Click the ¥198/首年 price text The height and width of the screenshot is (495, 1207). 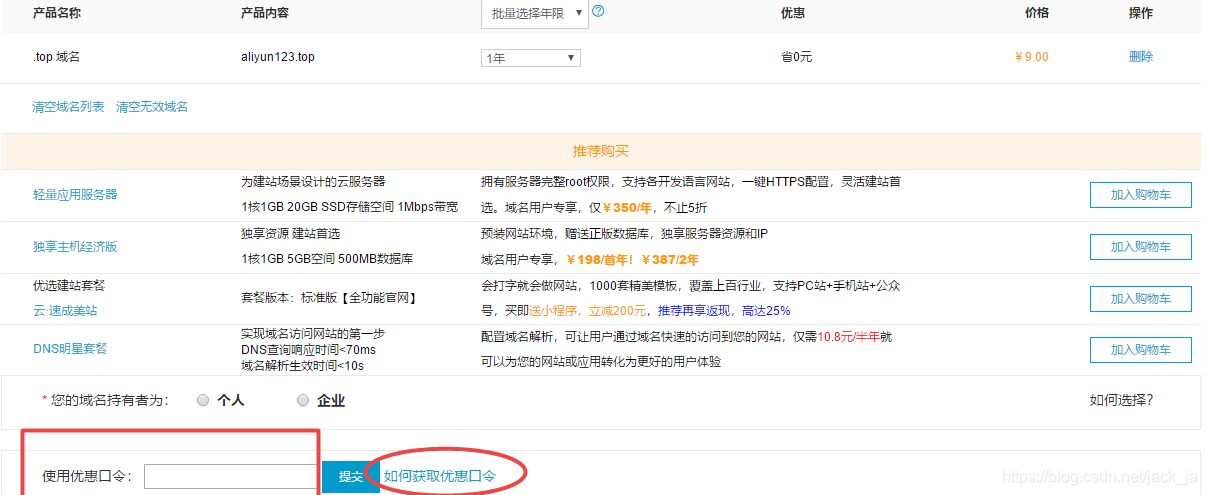coord(600,260)
